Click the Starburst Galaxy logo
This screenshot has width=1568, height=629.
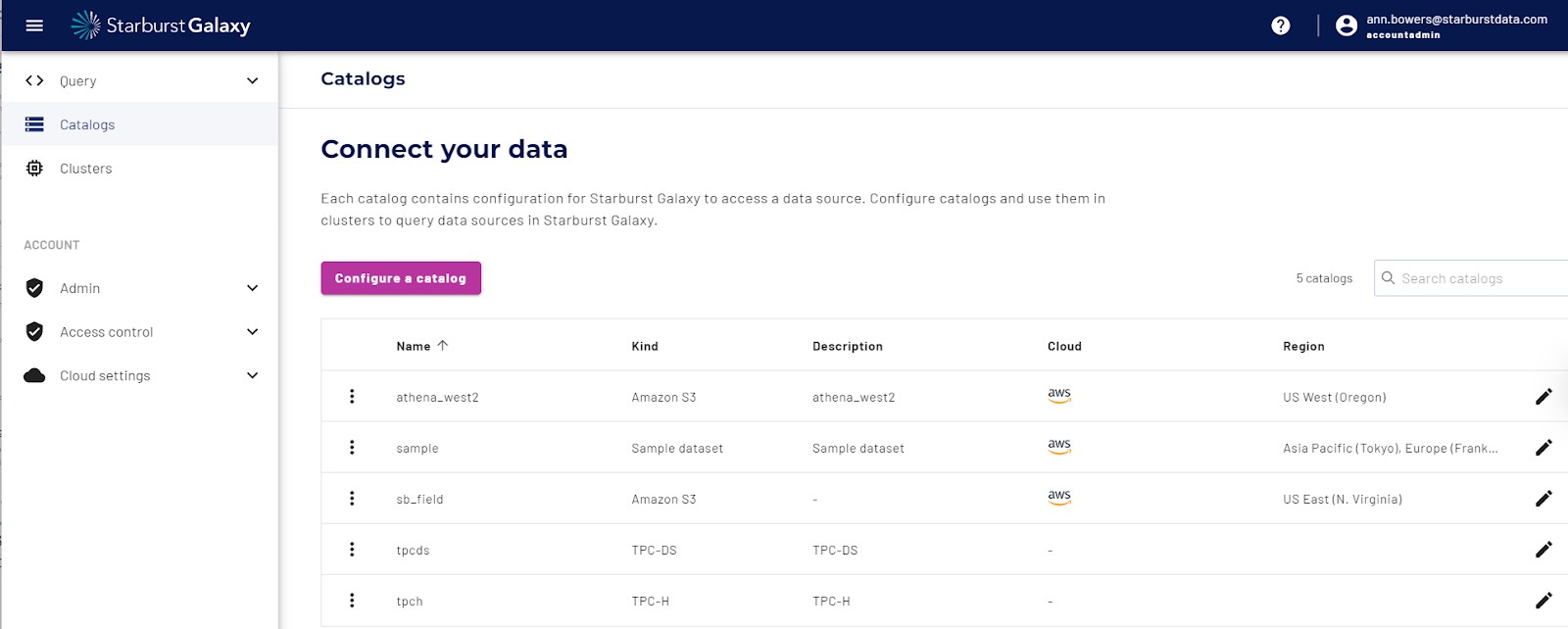click(x=161, y=25)
